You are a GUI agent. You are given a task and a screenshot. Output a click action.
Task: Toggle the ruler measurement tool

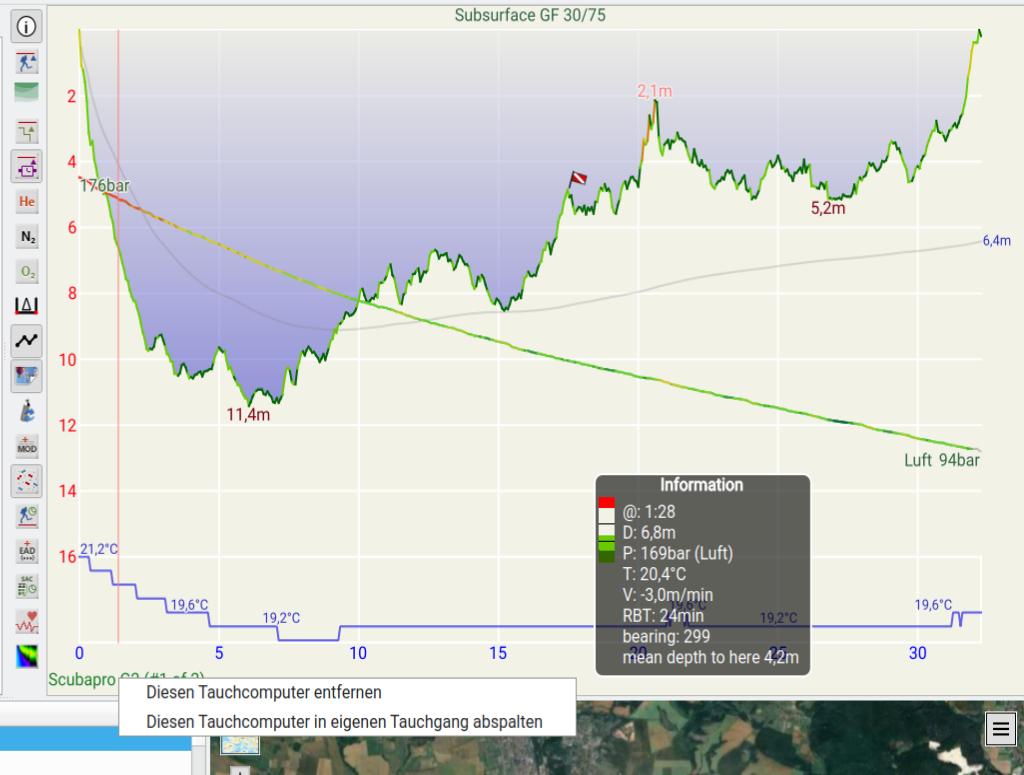click(27, 306)
